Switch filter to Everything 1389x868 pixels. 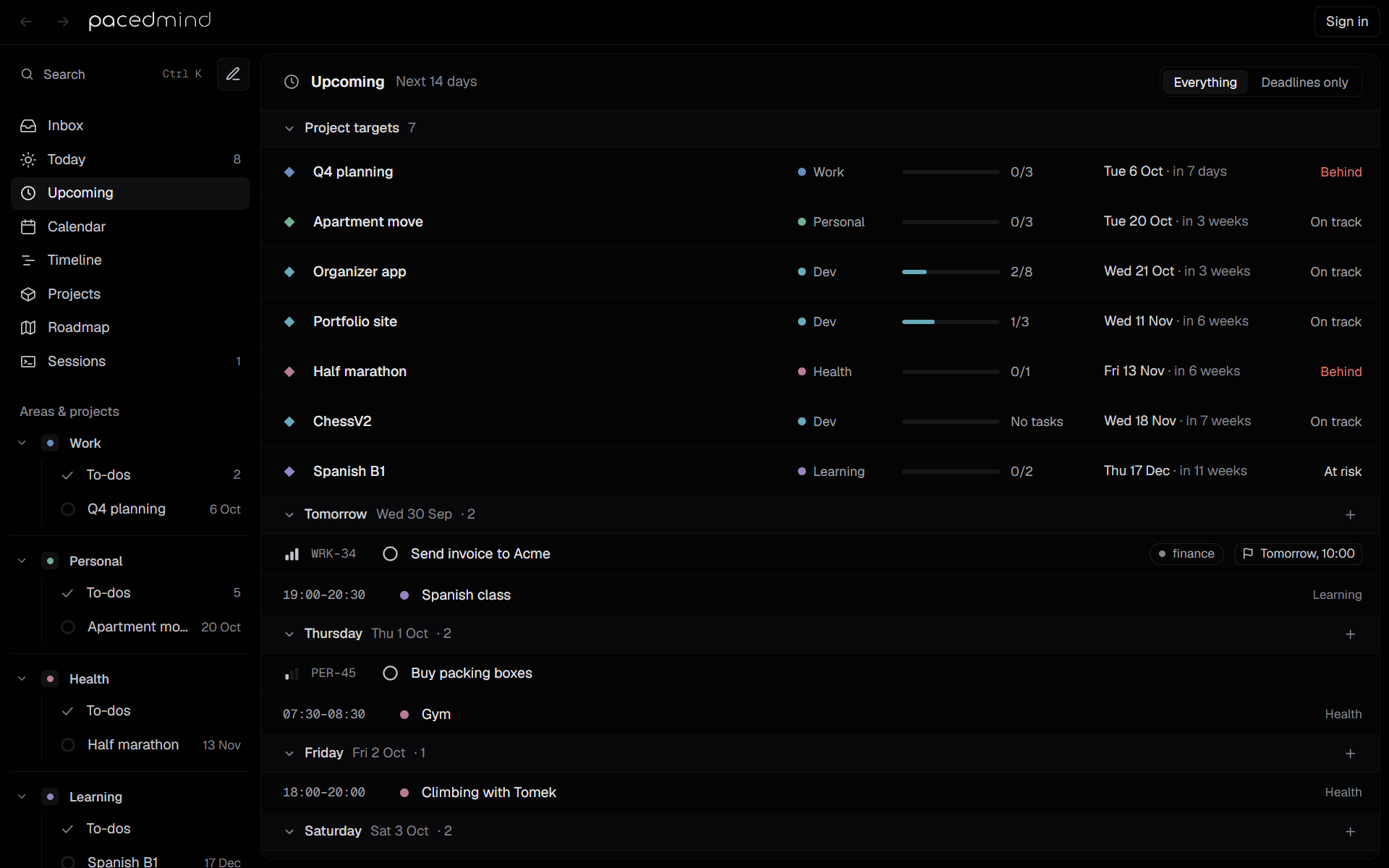(1205, 82)
